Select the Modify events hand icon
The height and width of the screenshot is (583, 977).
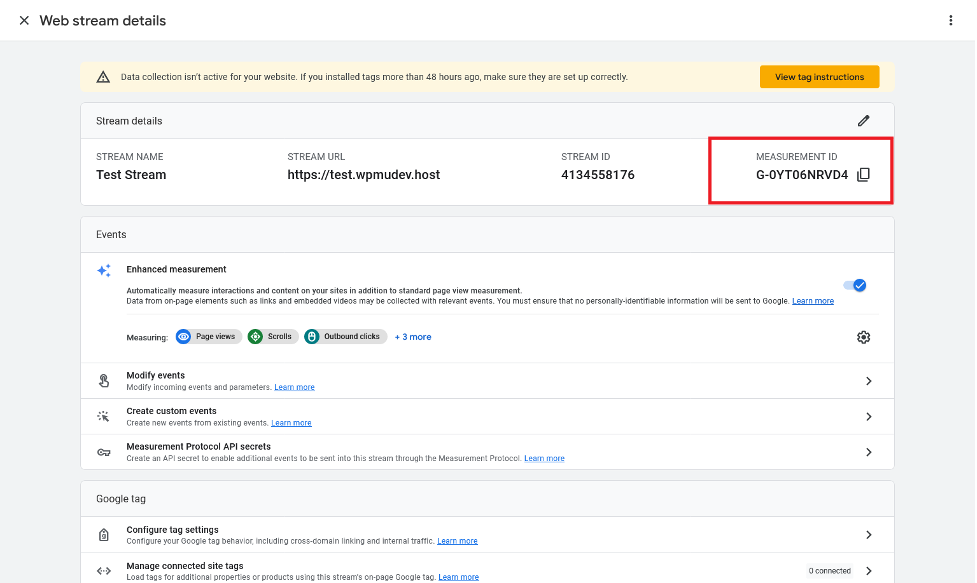pos(103,381)
